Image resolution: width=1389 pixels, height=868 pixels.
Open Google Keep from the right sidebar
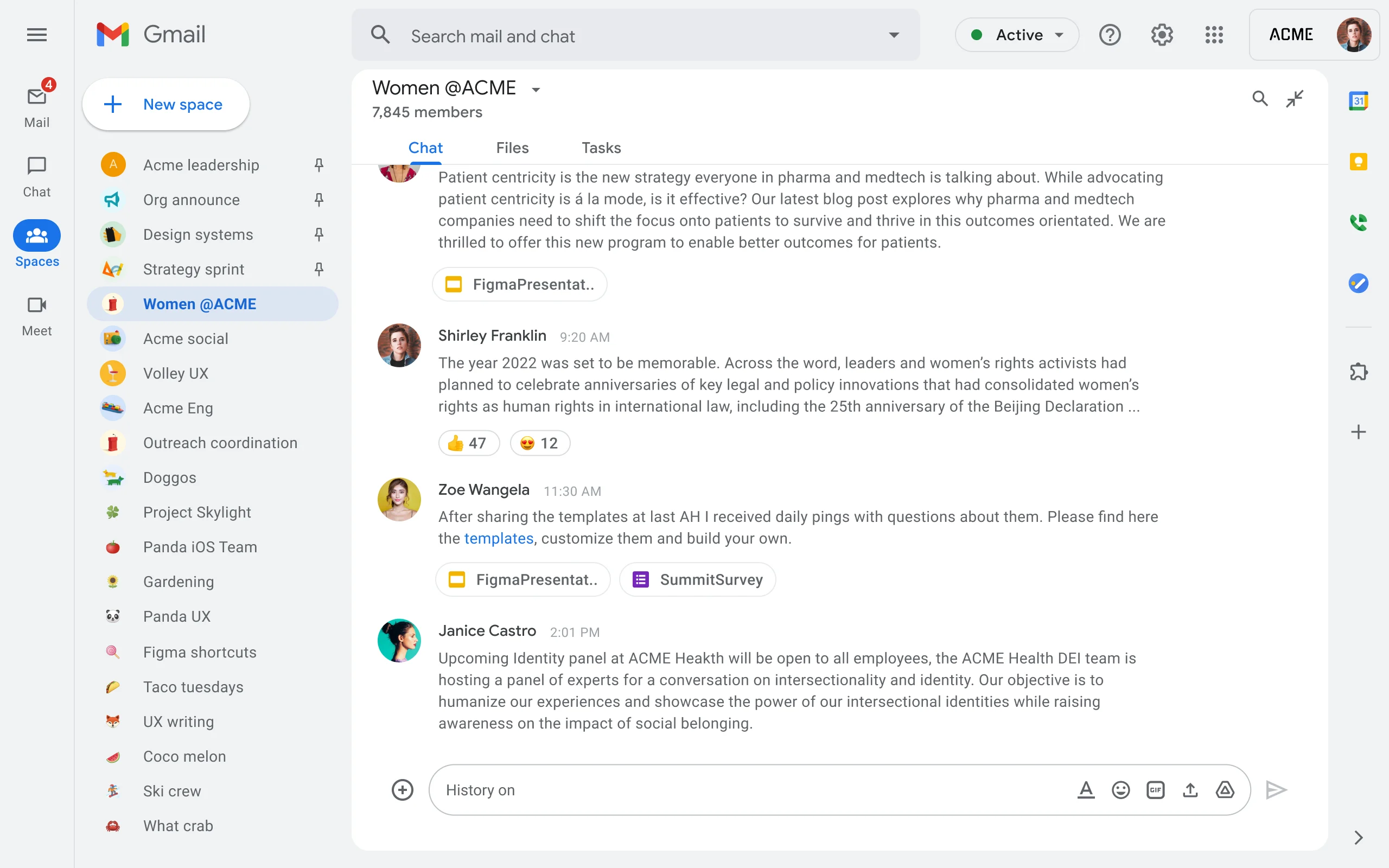1359,161
